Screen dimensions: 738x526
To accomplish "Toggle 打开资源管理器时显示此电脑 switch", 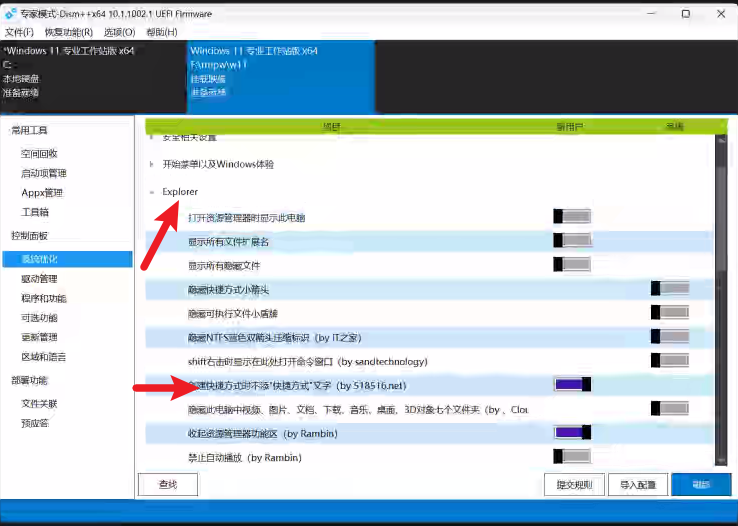I will point(572,217).
